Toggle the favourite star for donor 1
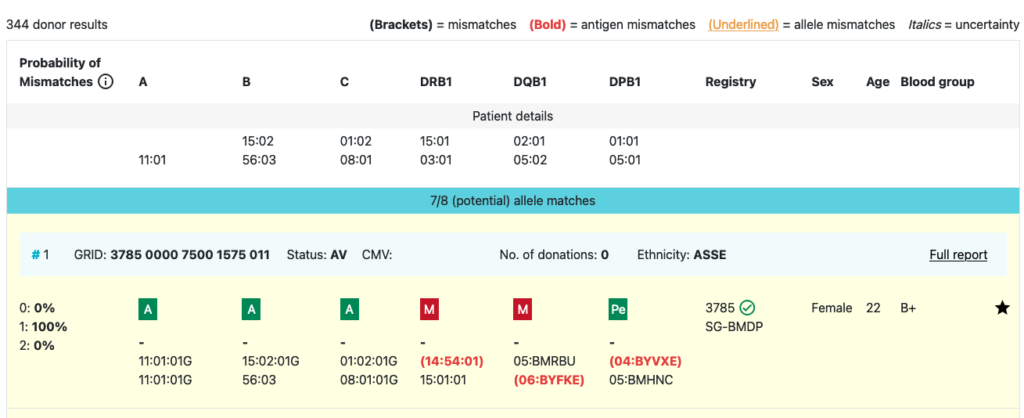 [x=1002, y=308]
